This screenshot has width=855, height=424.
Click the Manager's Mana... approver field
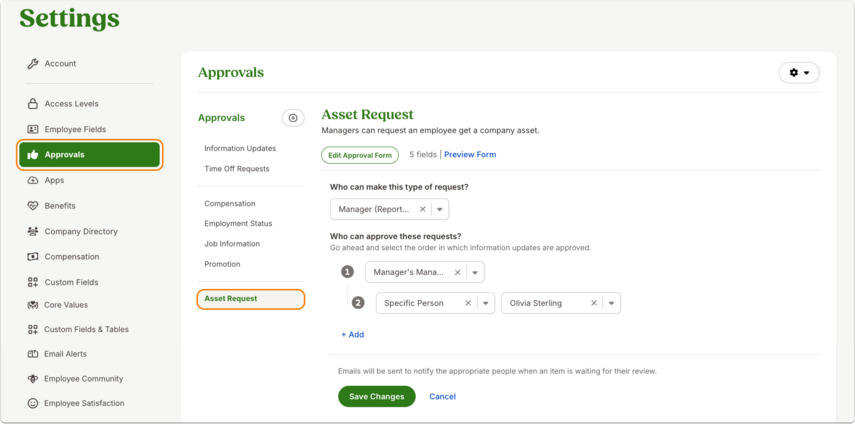tap(425, 272)
